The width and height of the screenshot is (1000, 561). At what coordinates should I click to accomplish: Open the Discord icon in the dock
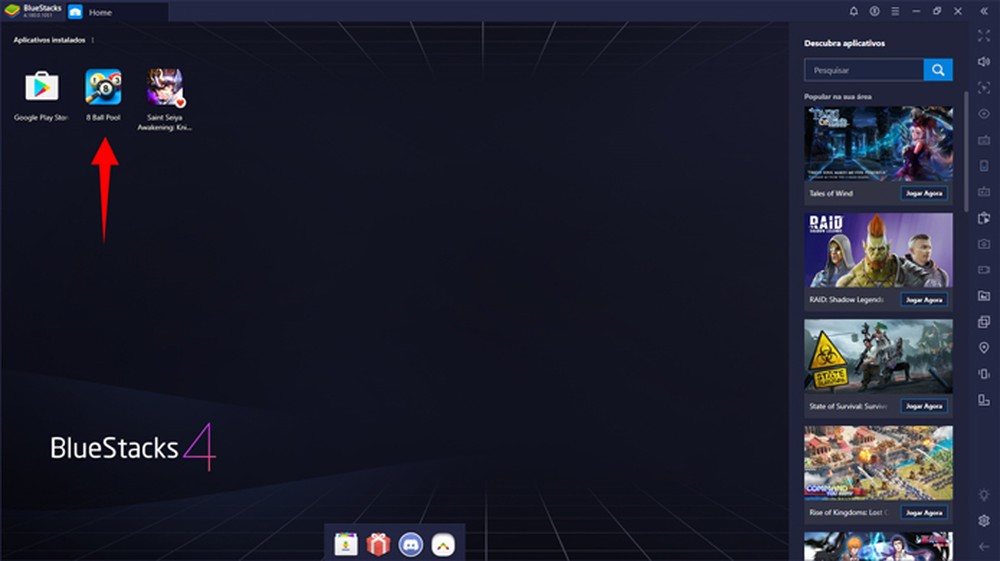[x=411, y=545]
